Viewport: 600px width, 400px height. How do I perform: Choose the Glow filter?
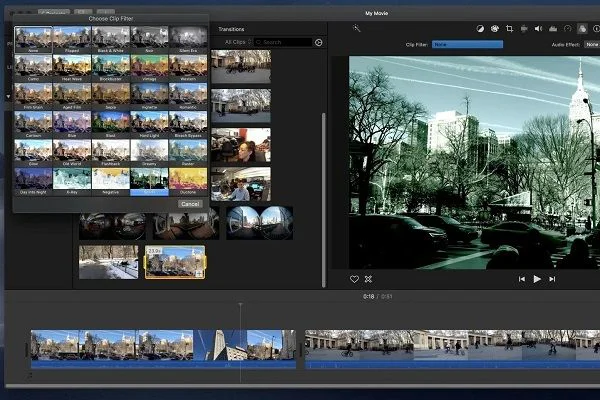tap(33, 153)
